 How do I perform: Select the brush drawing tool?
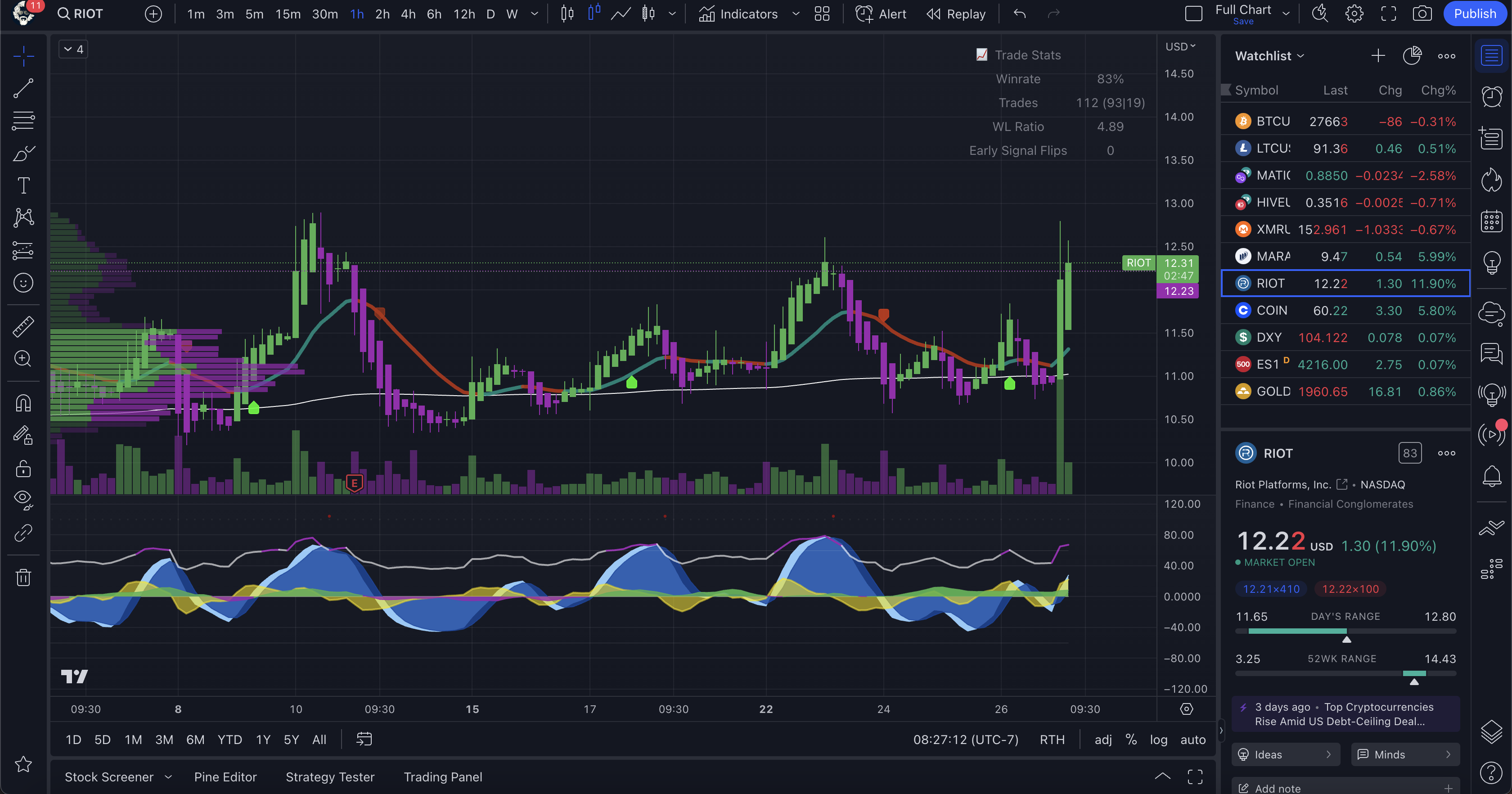(23, 153)
